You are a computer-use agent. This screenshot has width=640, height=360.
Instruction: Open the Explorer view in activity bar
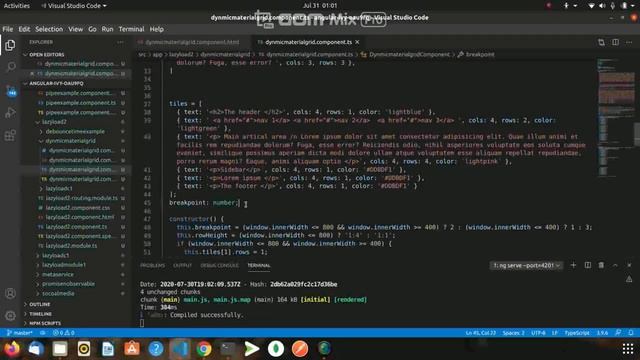10,45
